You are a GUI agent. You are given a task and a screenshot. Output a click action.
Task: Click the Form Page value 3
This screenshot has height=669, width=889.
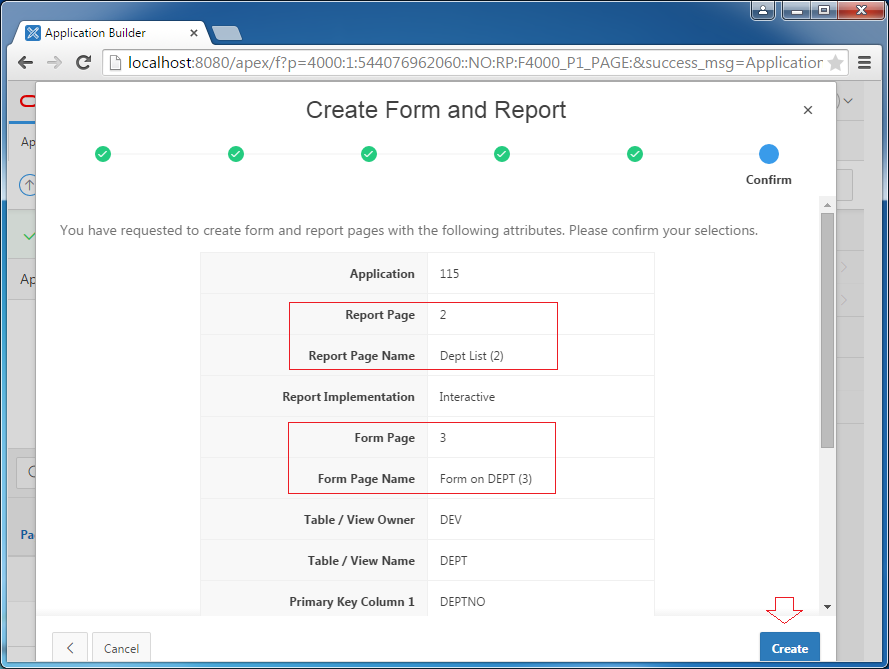(x=443, y=438)
